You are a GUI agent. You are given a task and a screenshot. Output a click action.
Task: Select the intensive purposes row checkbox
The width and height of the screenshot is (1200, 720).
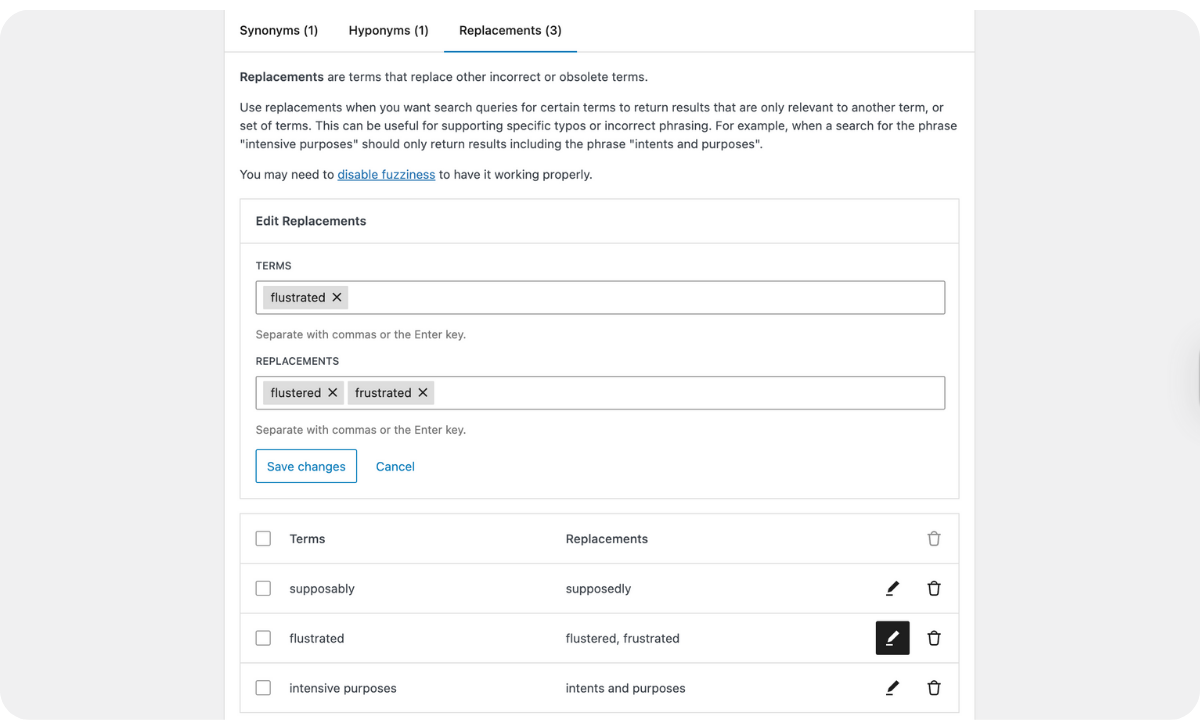tap(263, 688)
